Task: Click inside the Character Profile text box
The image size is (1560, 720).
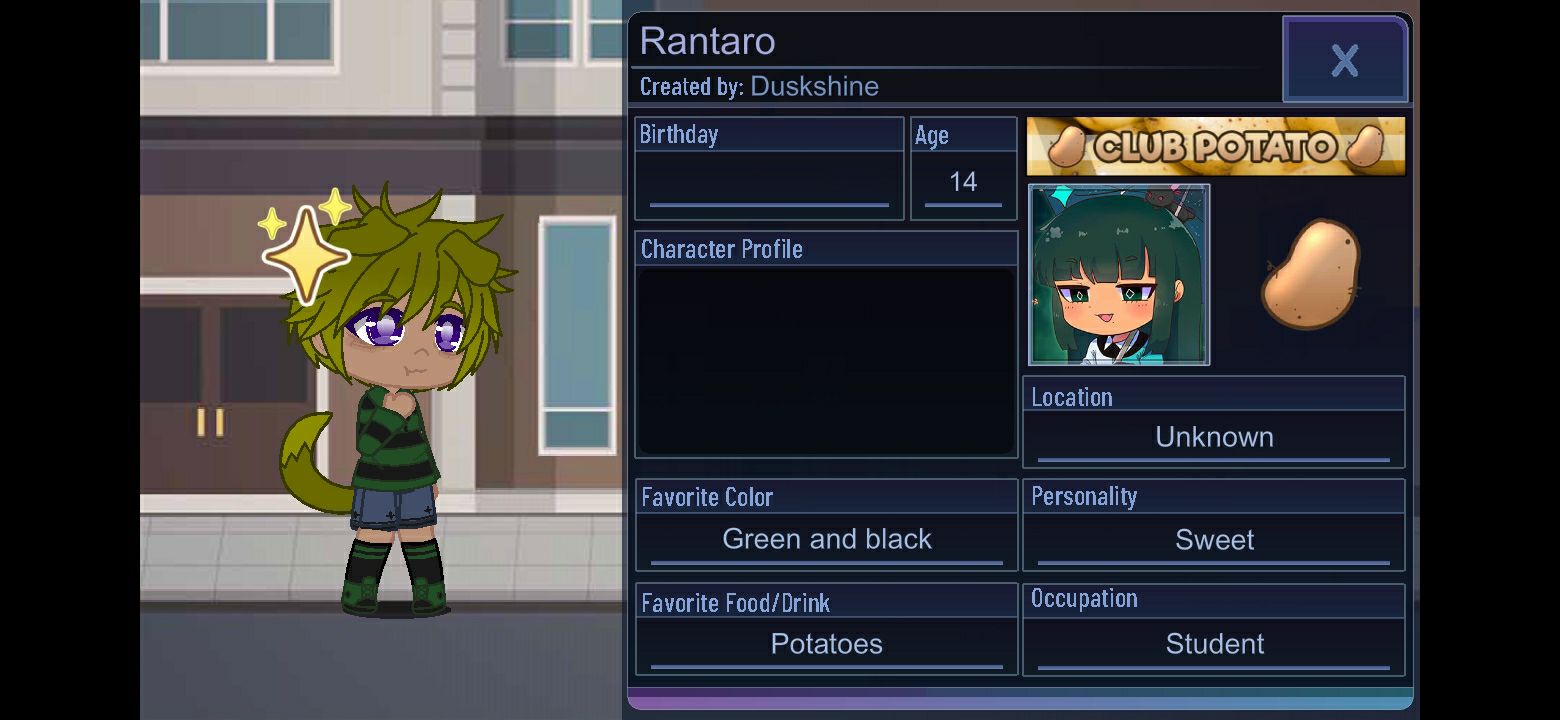Action: coord(826,361)
